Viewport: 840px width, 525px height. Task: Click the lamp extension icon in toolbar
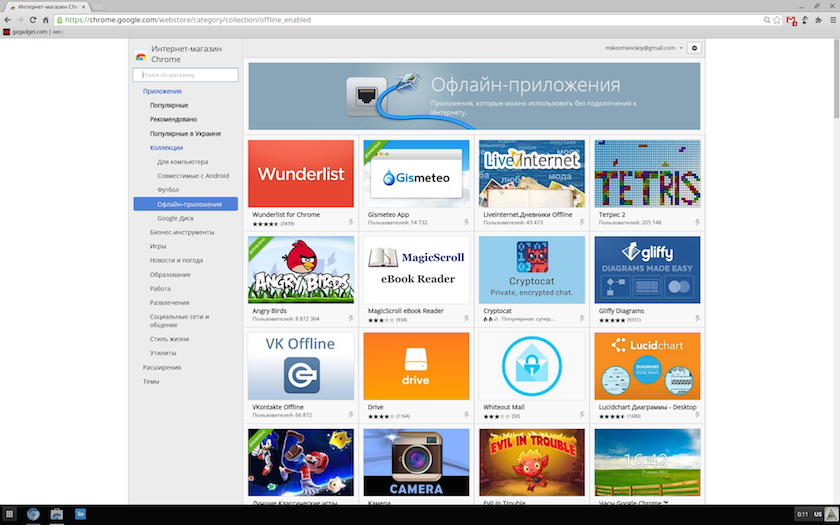[805, 20]
